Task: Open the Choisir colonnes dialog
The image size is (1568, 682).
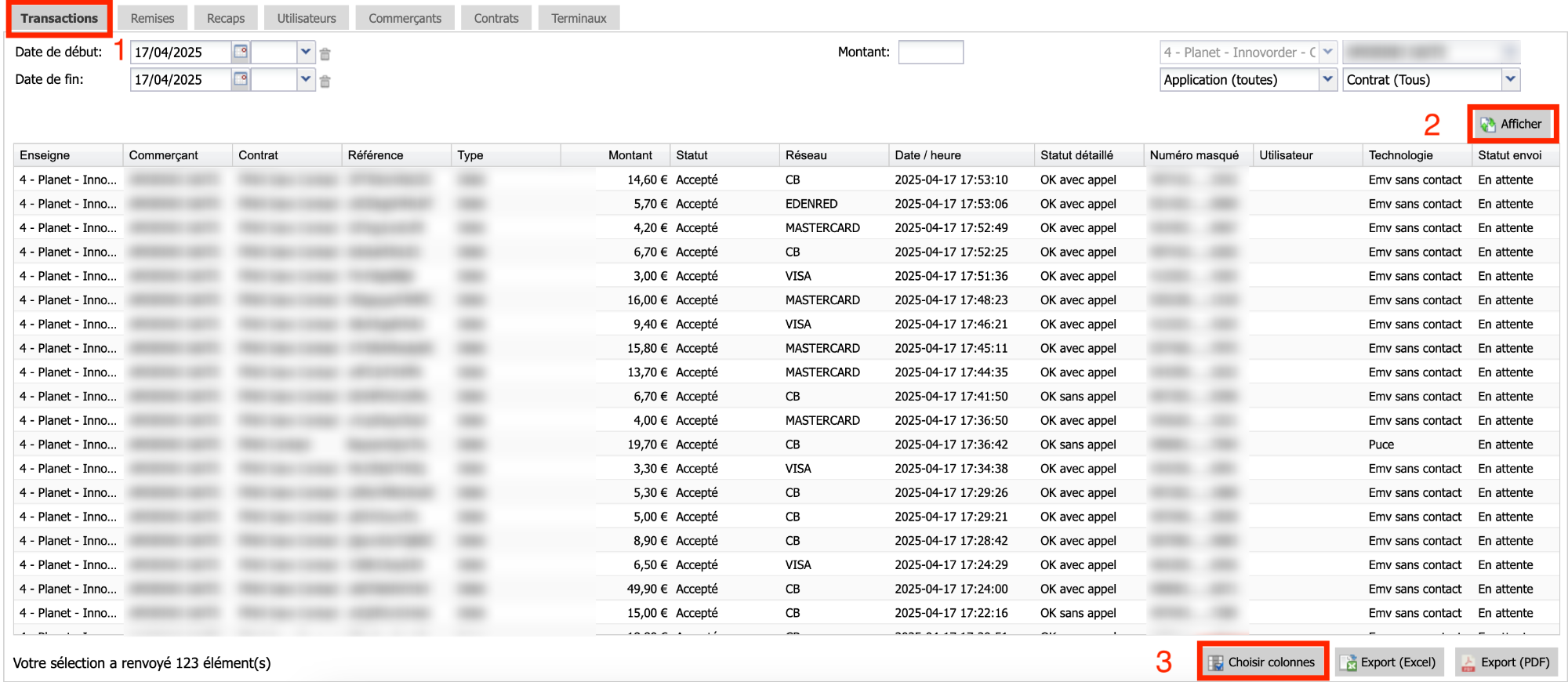Action: tap(1262, 662)
